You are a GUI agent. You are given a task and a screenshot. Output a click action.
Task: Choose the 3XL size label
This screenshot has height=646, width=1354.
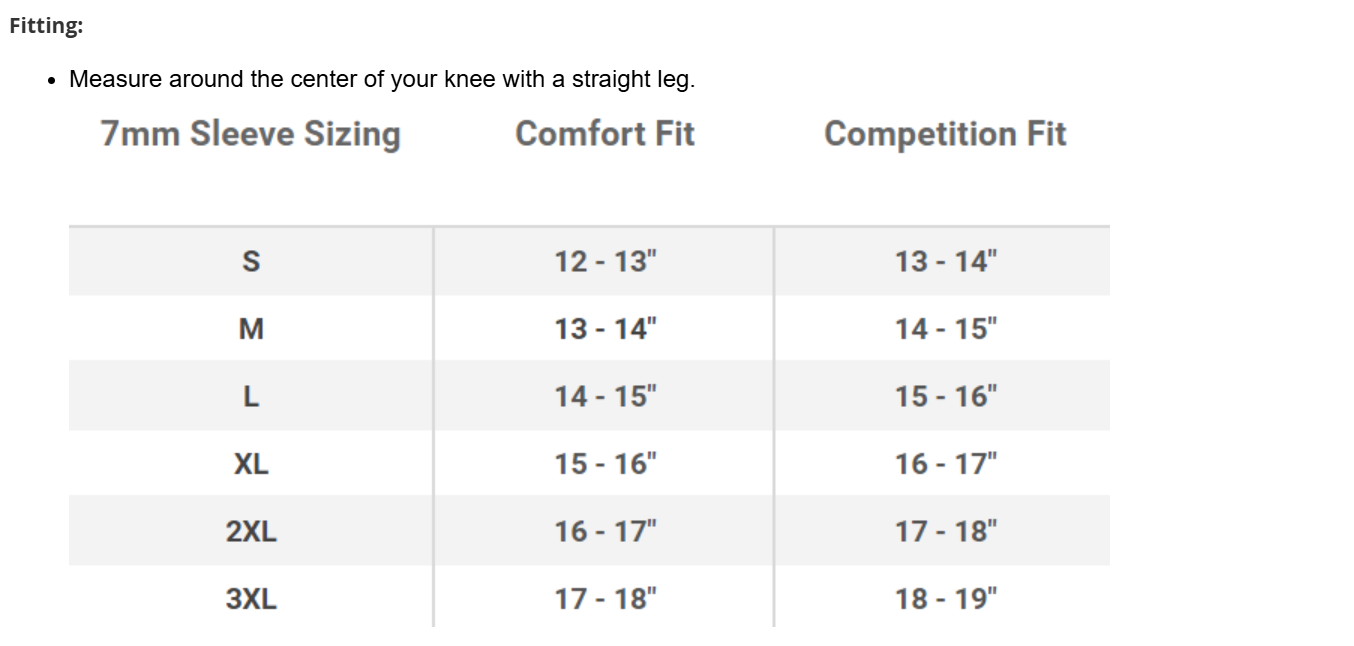[x=251, y=599]
